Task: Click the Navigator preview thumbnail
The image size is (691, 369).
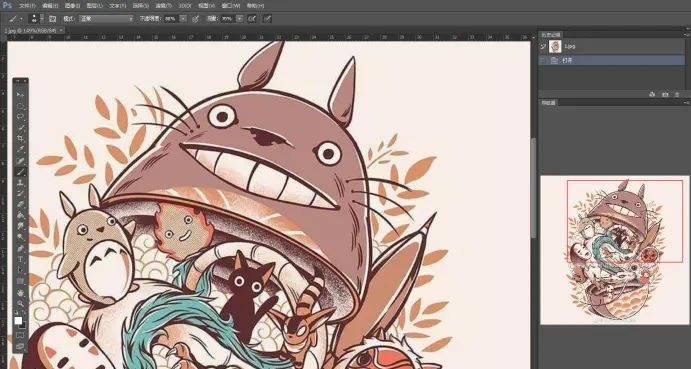Action: (x=615, y=250)
